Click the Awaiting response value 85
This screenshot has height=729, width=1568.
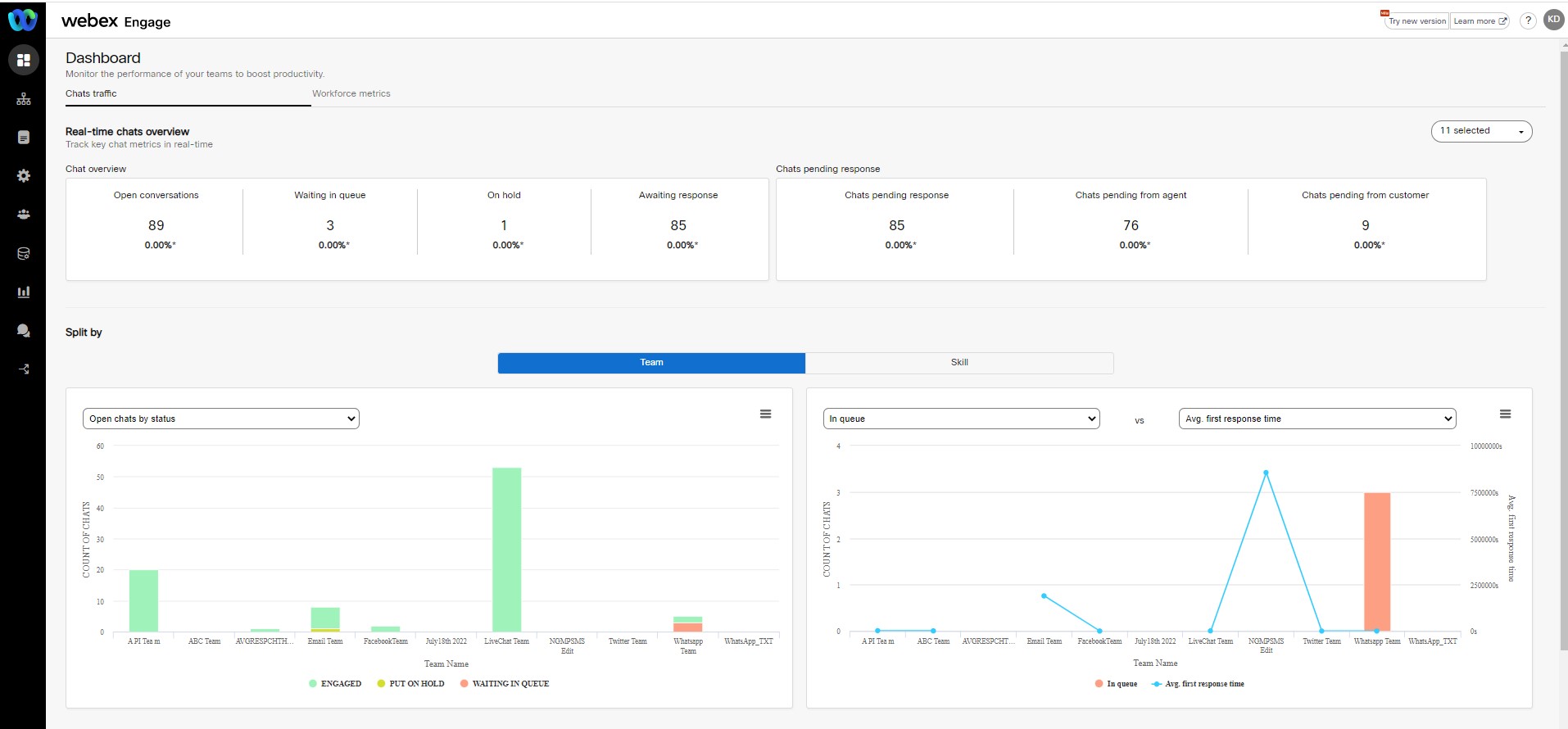point(678,225)
